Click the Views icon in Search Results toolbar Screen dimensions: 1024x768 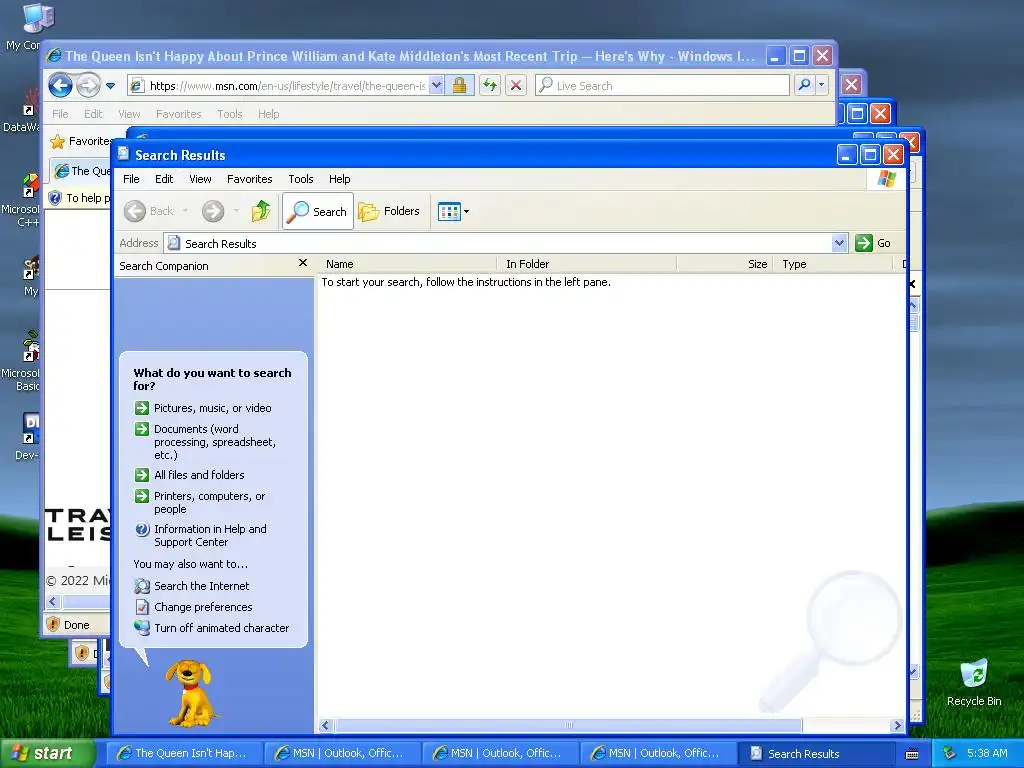[449, 212]
